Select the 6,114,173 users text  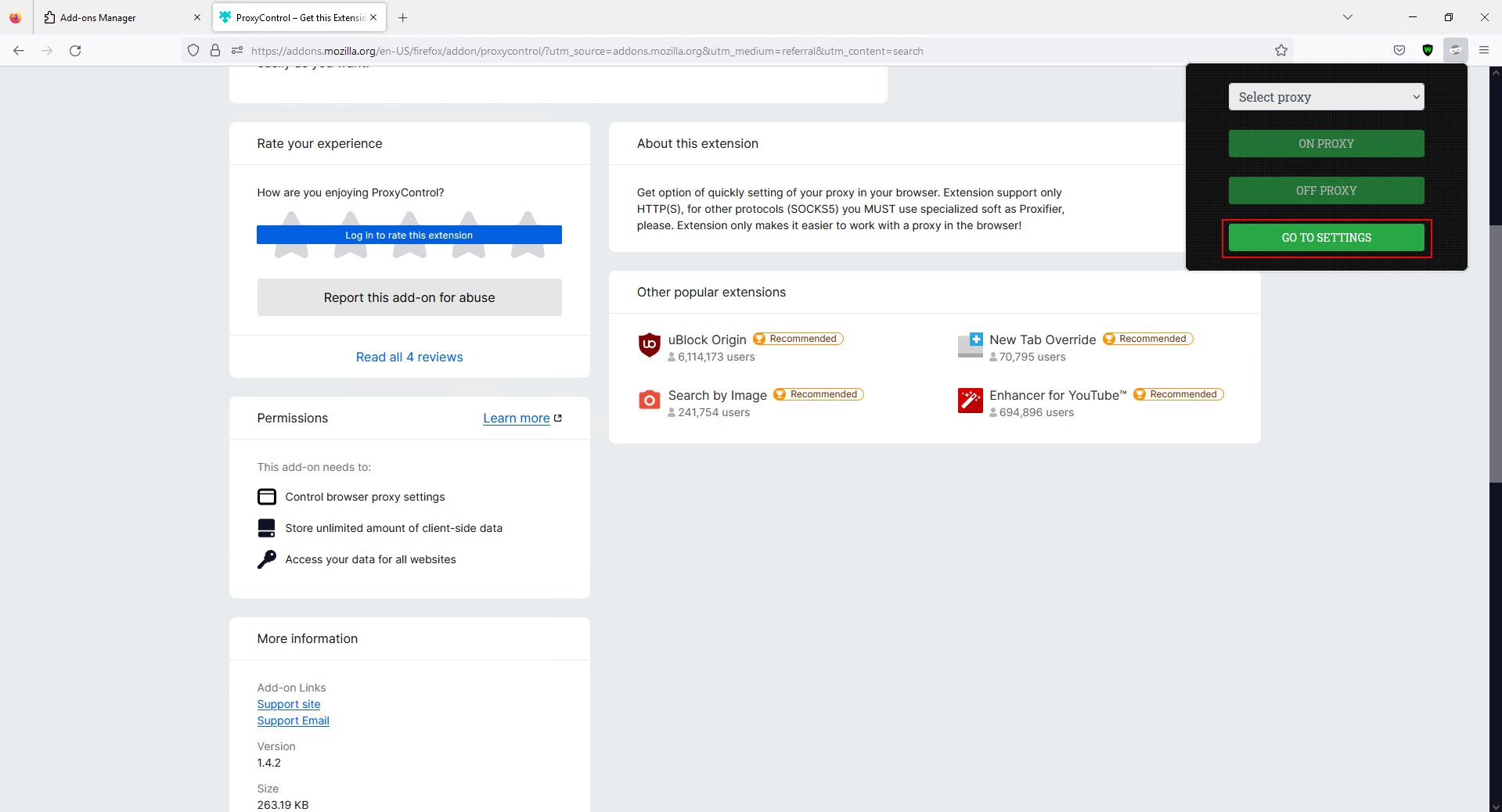coord(716,357)
